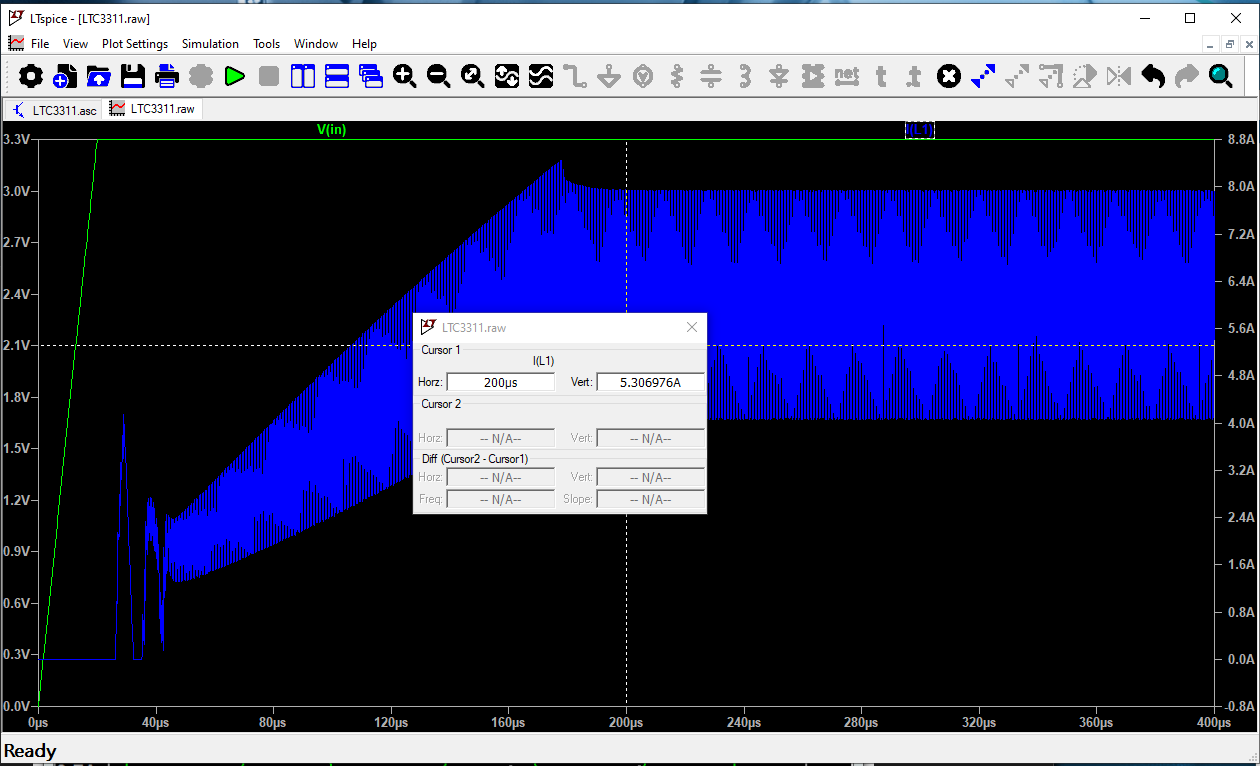Click the Cursor 1 Vert value field

650,382
